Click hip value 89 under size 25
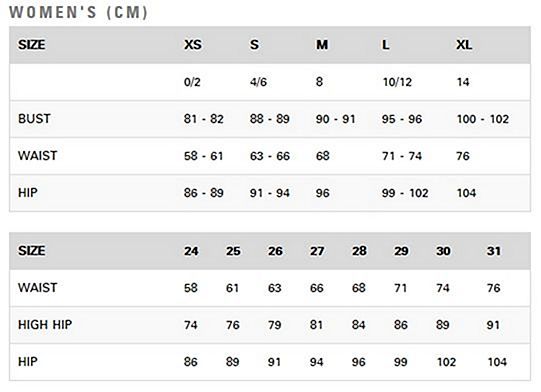The width and height of the screenshot is (541, 392). pos(233,362)
